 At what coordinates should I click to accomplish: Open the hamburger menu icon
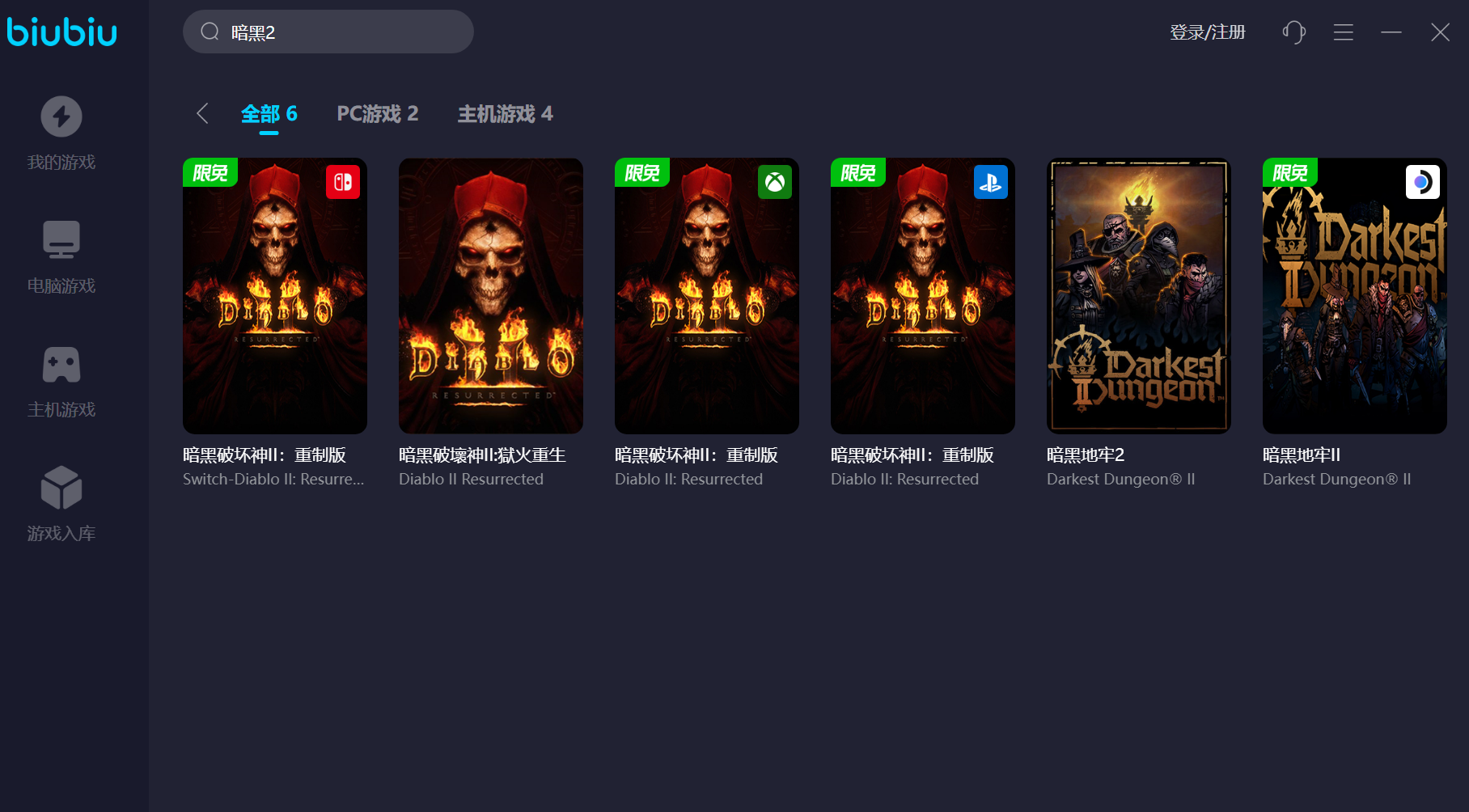point(1344,32)
